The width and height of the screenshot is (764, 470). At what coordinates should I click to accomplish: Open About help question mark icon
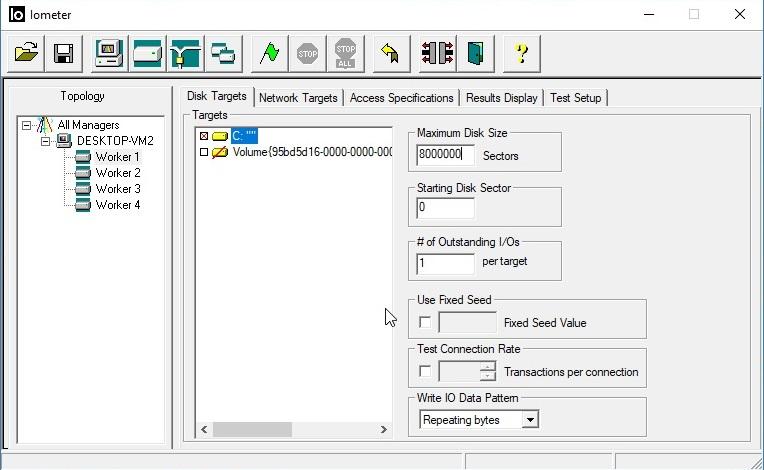(x=521, y=53)
